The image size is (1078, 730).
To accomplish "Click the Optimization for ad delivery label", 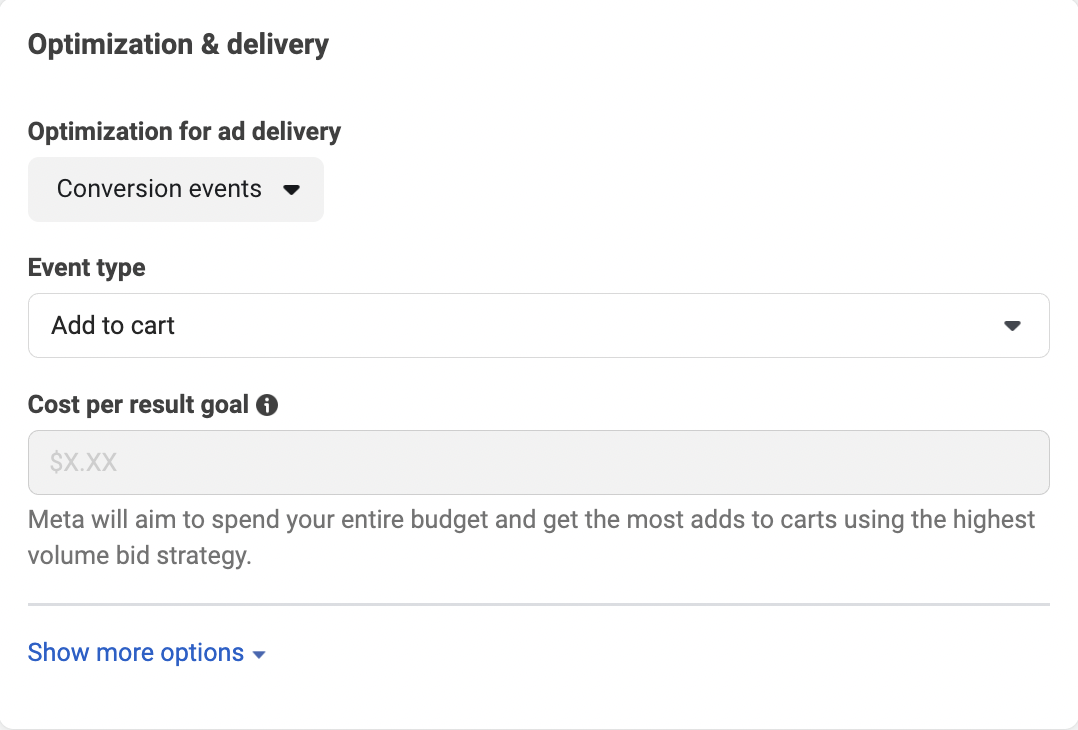I will coord(184,131).
